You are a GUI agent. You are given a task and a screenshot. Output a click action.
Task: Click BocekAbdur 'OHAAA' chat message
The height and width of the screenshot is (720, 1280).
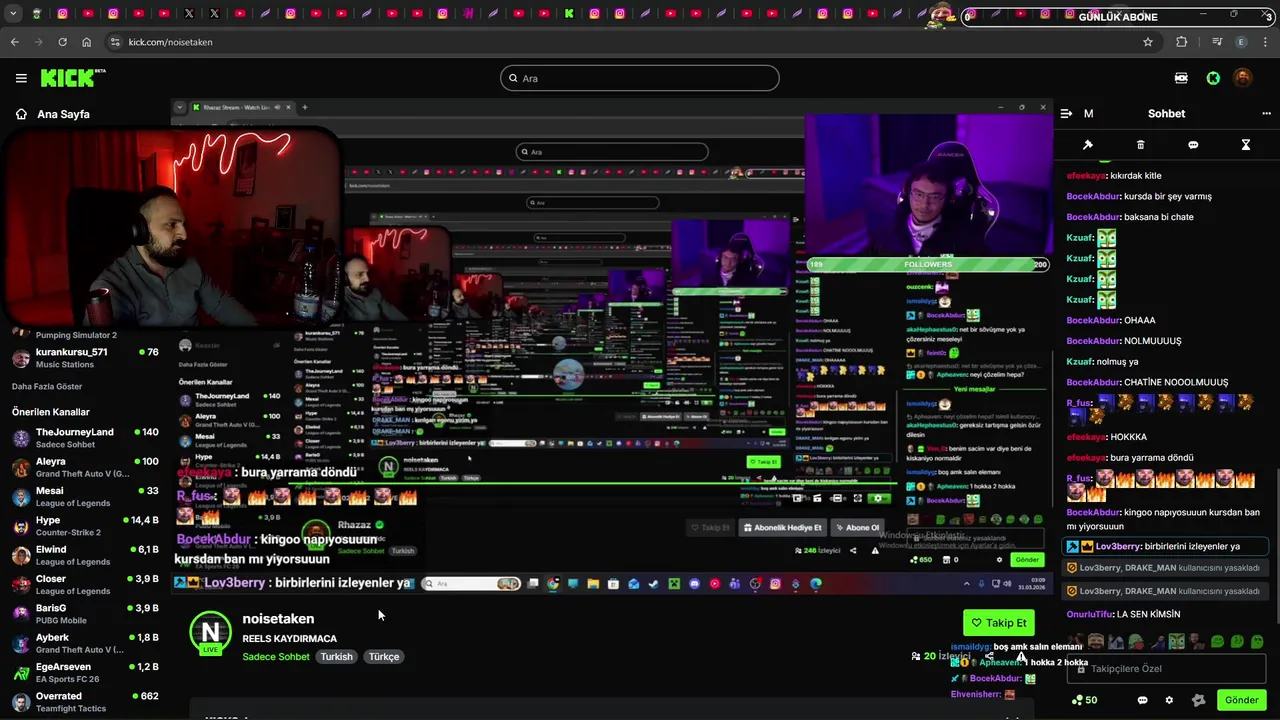(x=1110, y=320)
